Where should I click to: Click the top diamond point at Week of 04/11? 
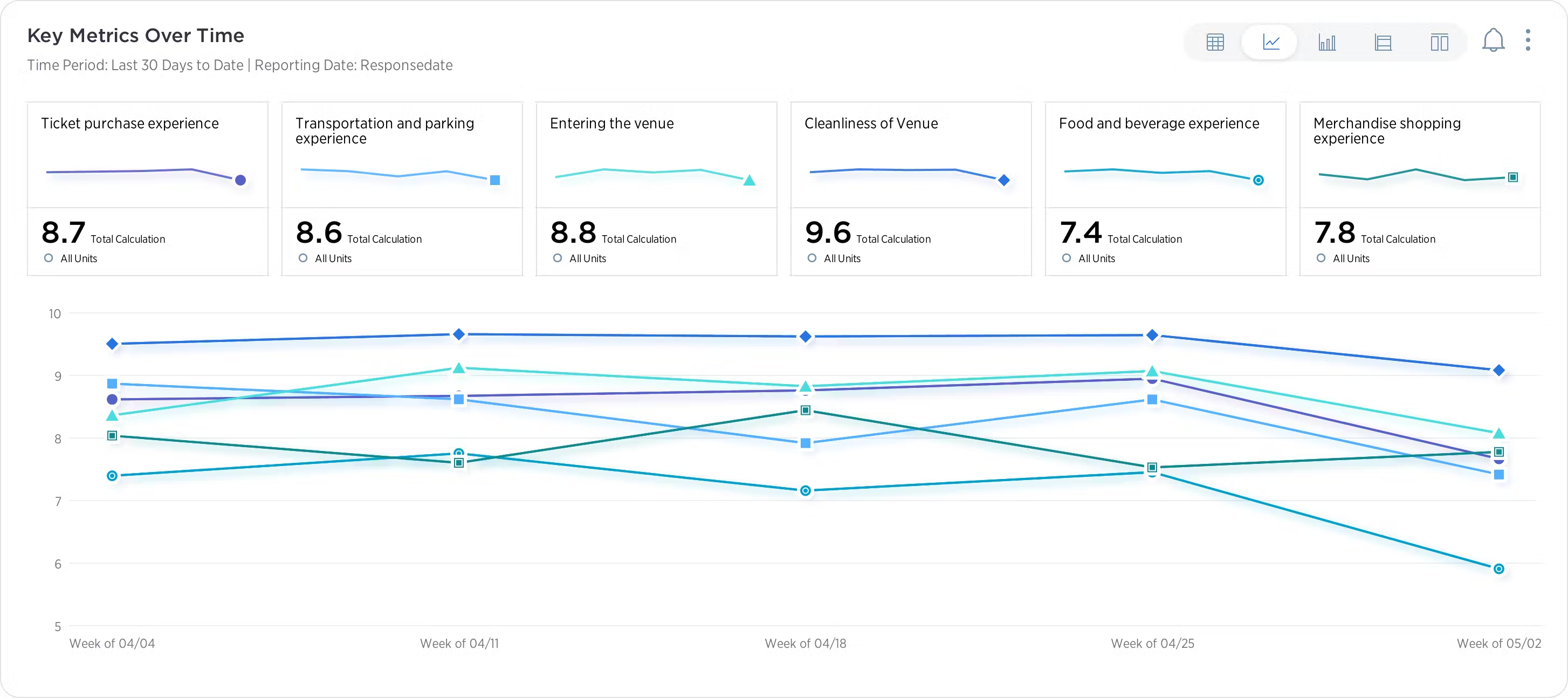click(459, 334)
